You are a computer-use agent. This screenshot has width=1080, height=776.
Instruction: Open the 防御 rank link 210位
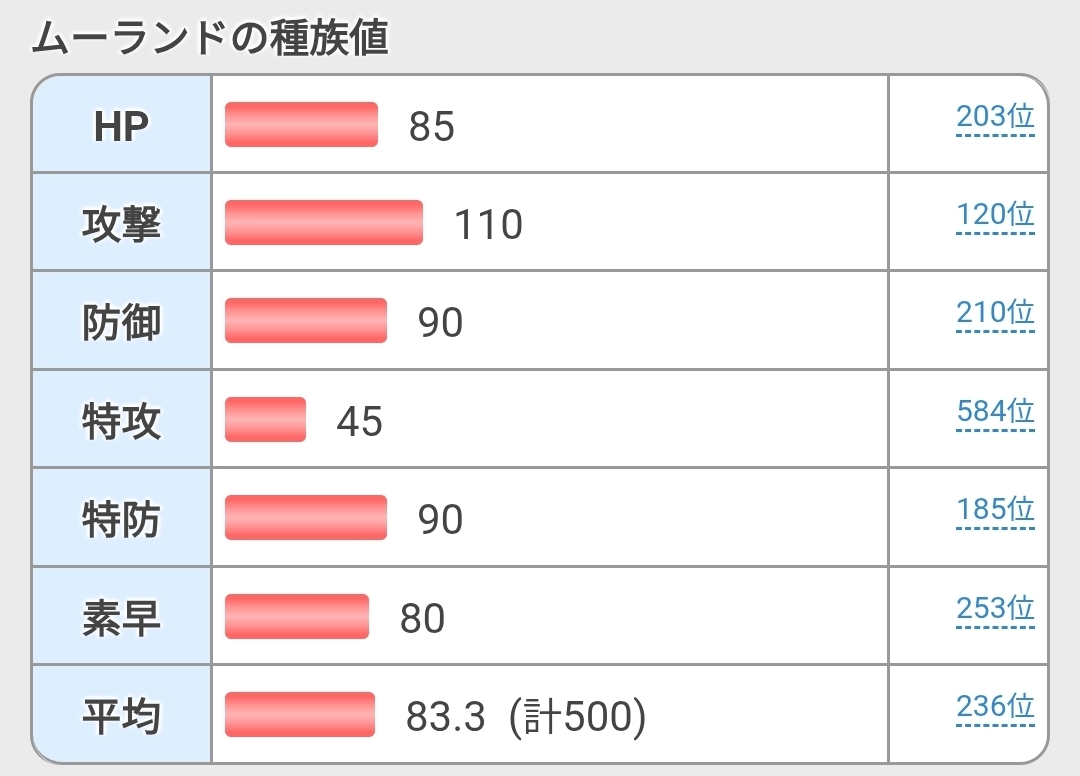(994, 313)
